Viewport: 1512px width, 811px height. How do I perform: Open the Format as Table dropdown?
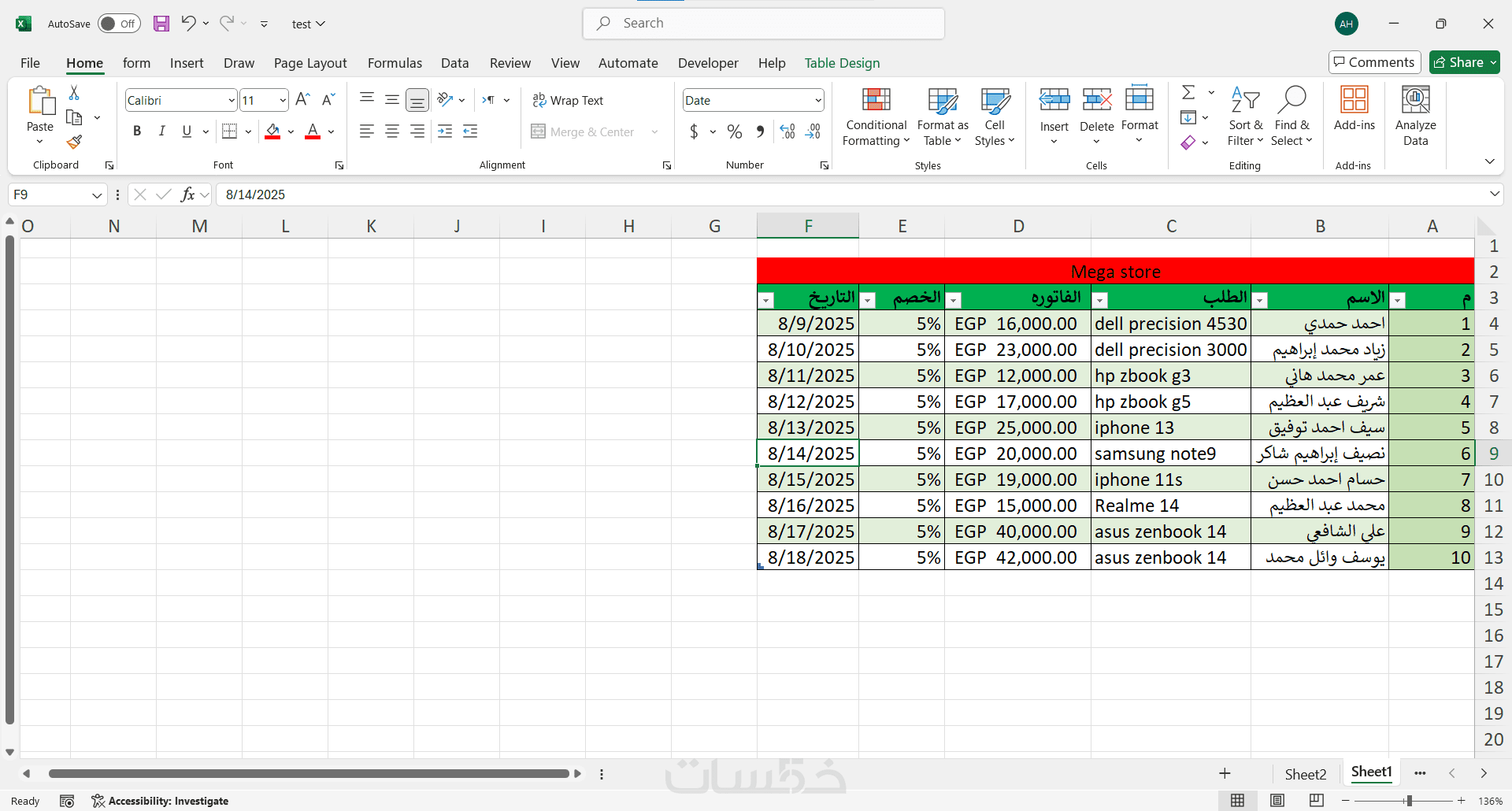[x=943, y=116]
